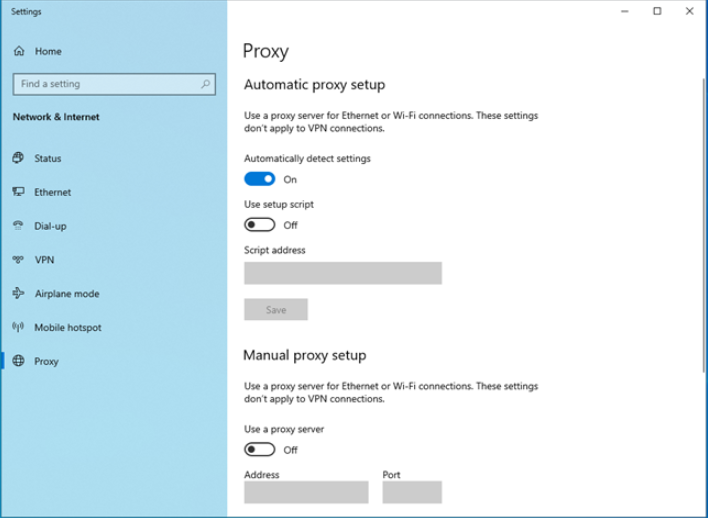Click the Dial-up phone icon
708x518 pixels.
[18, 225]
